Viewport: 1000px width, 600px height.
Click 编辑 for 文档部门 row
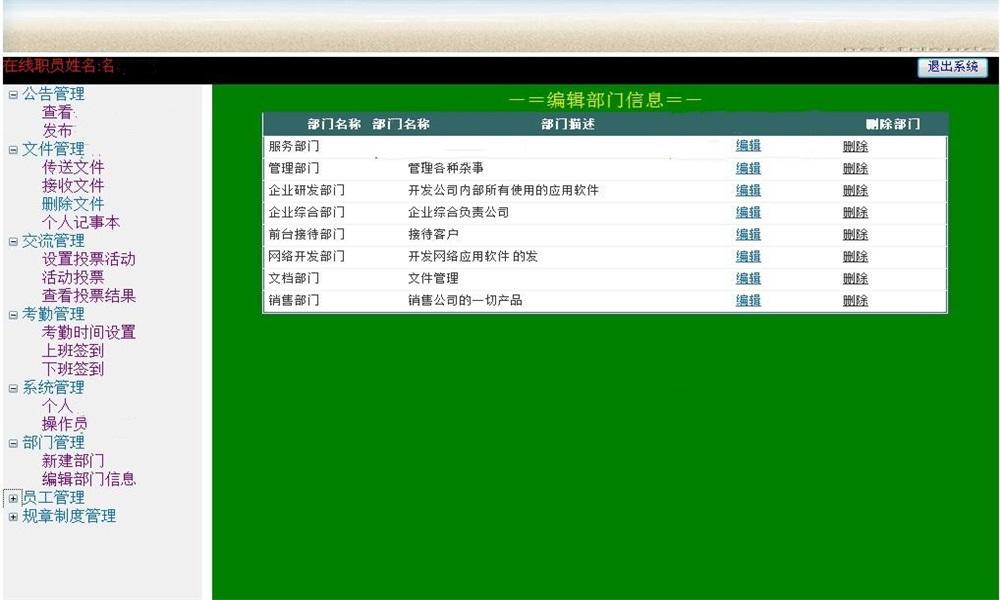coord(748,279)
